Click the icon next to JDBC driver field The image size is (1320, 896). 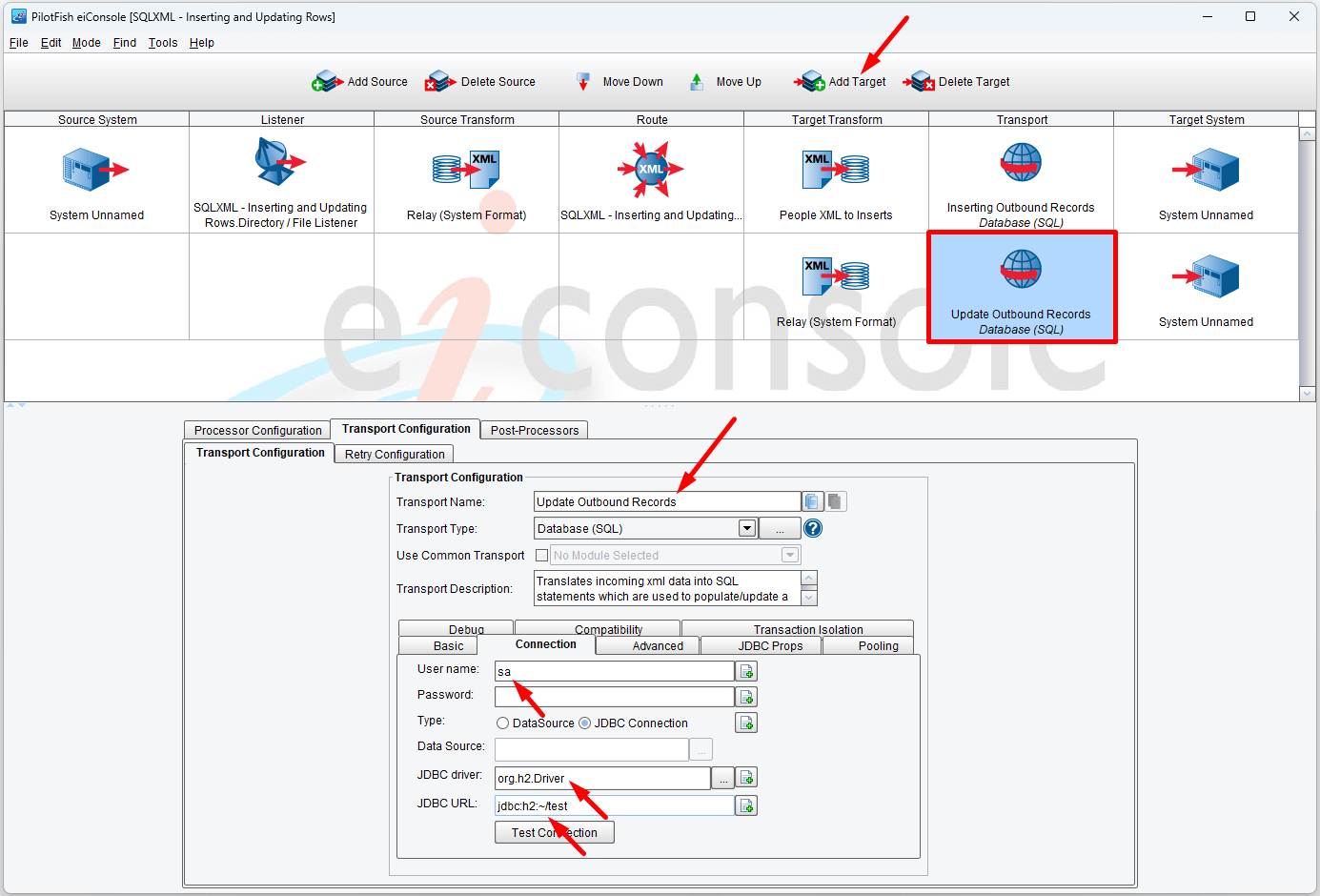click(x=747, y=778)
